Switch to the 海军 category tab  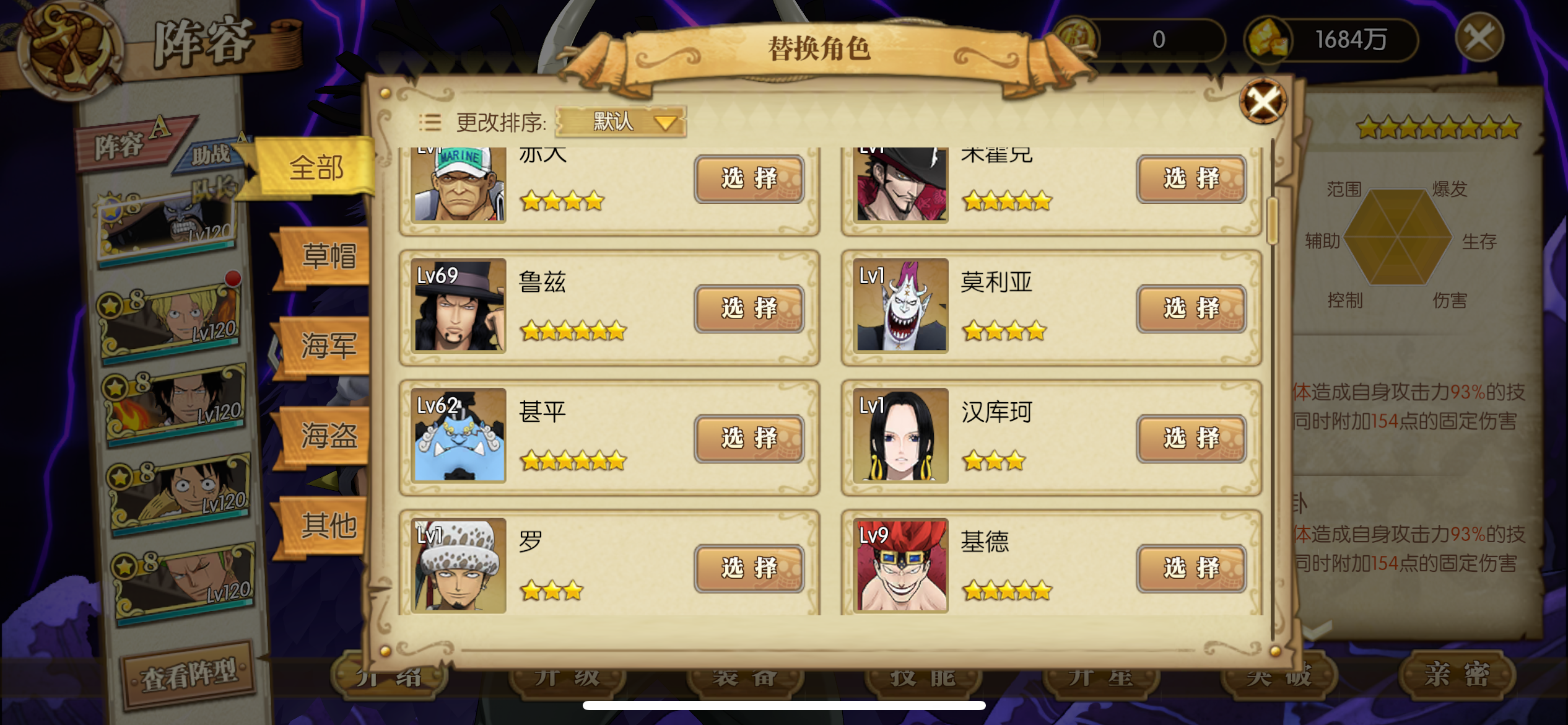point(326,346)
